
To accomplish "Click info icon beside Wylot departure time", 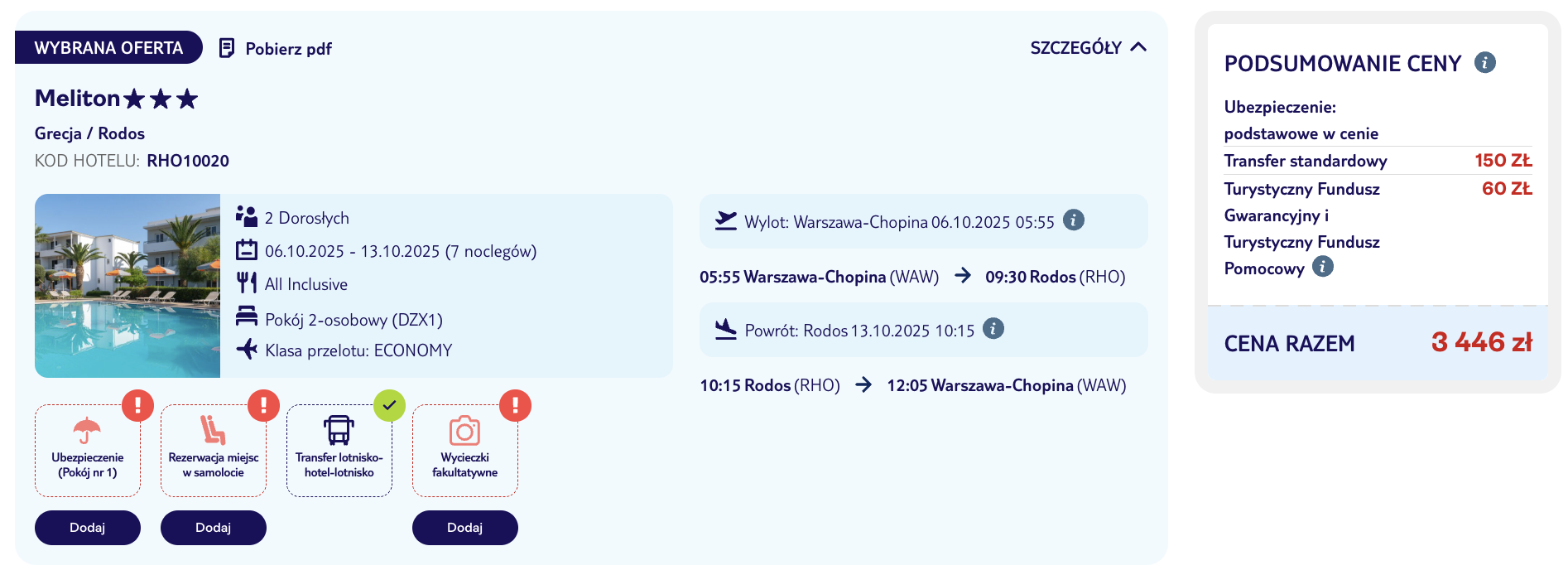I will tap(1074, 220).
